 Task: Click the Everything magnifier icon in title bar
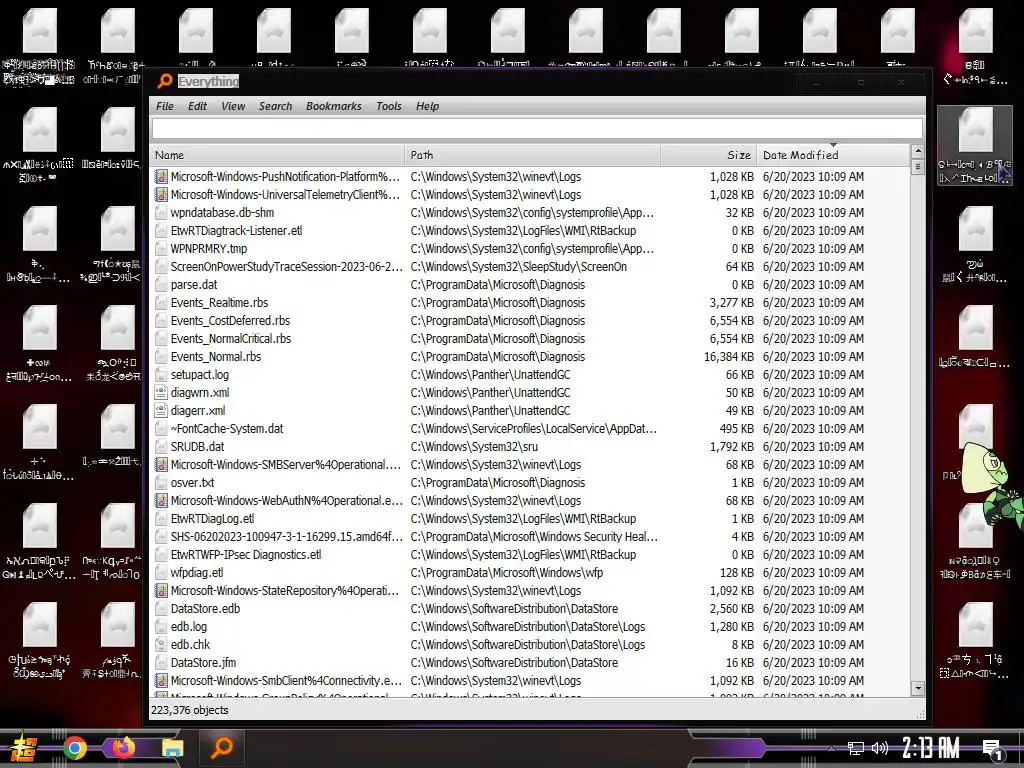point(165,81)
